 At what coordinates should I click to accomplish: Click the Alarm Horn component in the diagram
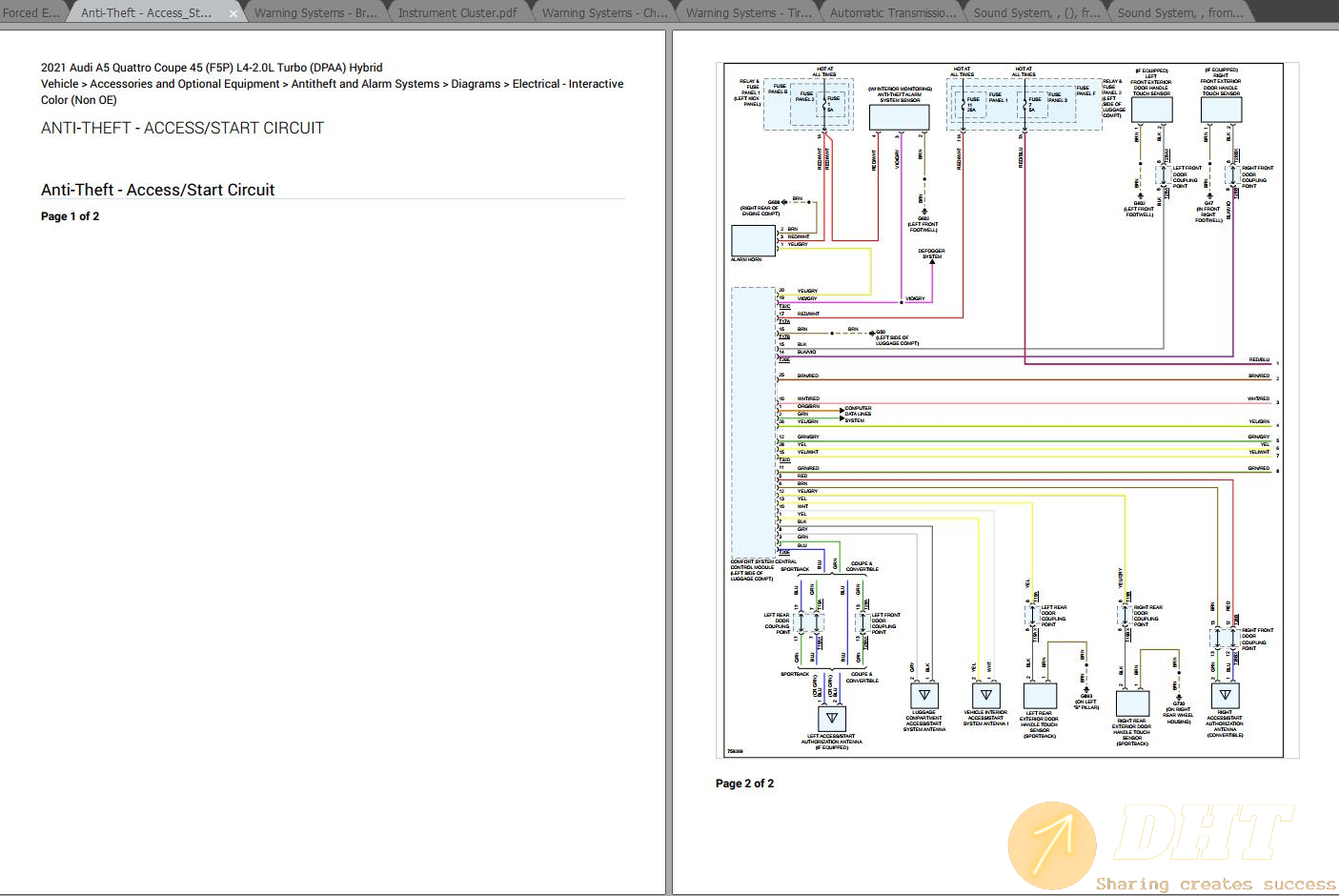coord(753,240)
